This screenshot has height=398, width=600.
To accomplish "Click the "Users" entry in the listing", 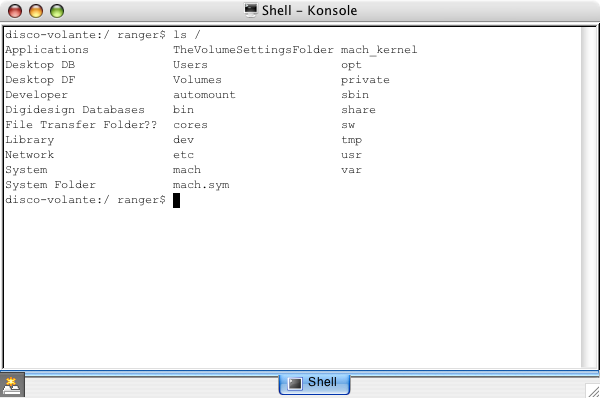I will click(190, 65).
